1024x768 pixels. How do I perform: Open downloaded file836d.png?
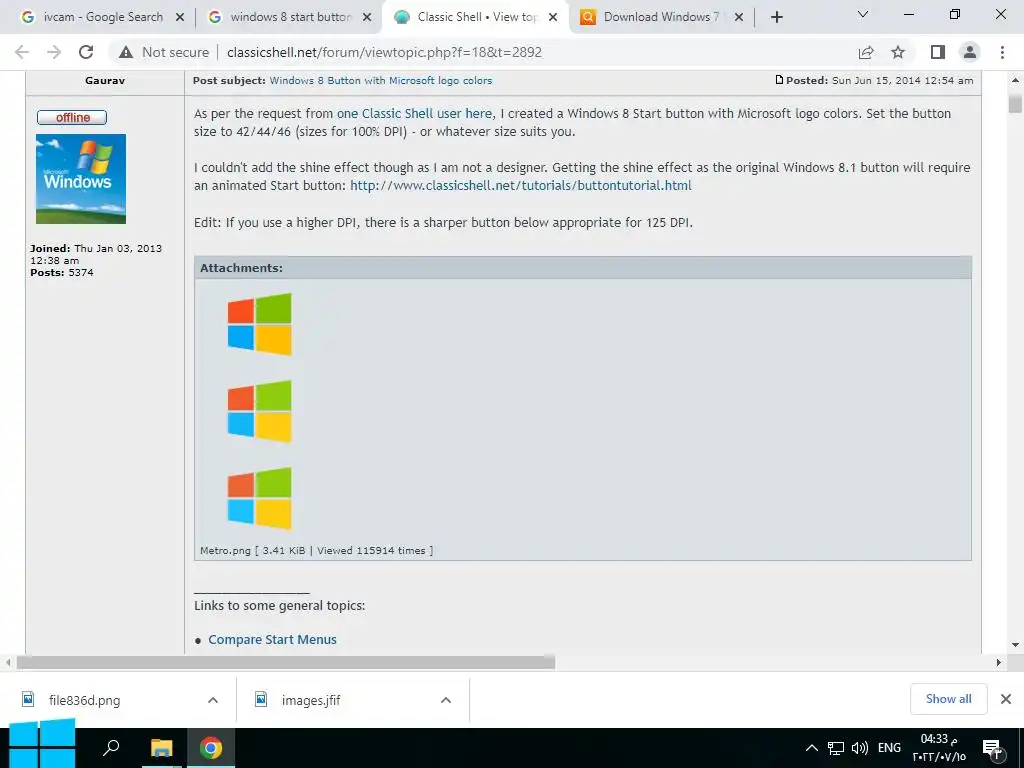(84, 700)
